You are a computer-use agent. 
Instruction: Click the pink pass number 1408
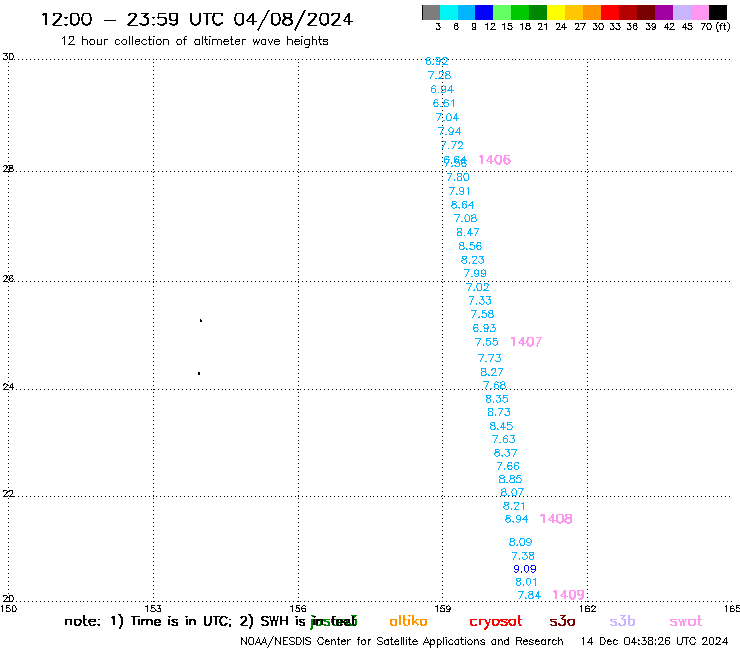(556, 519)
